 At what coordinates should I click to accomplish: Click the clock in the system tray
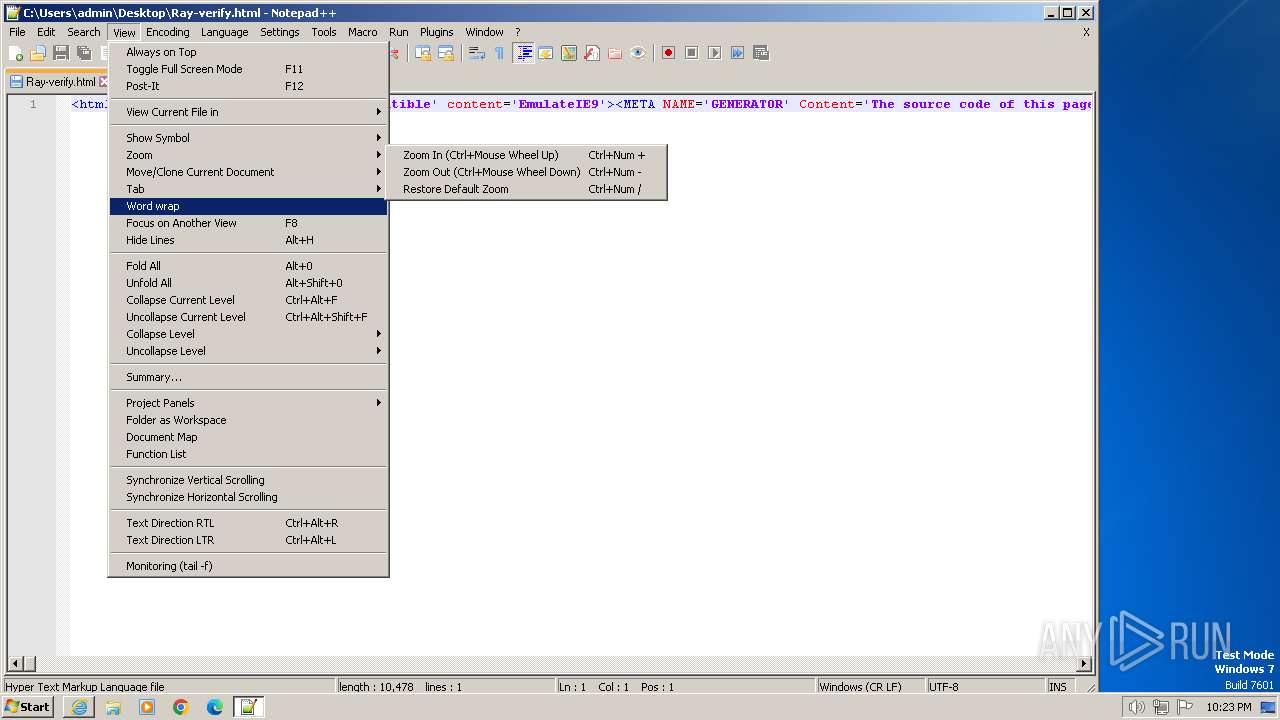pos(1228,707)
